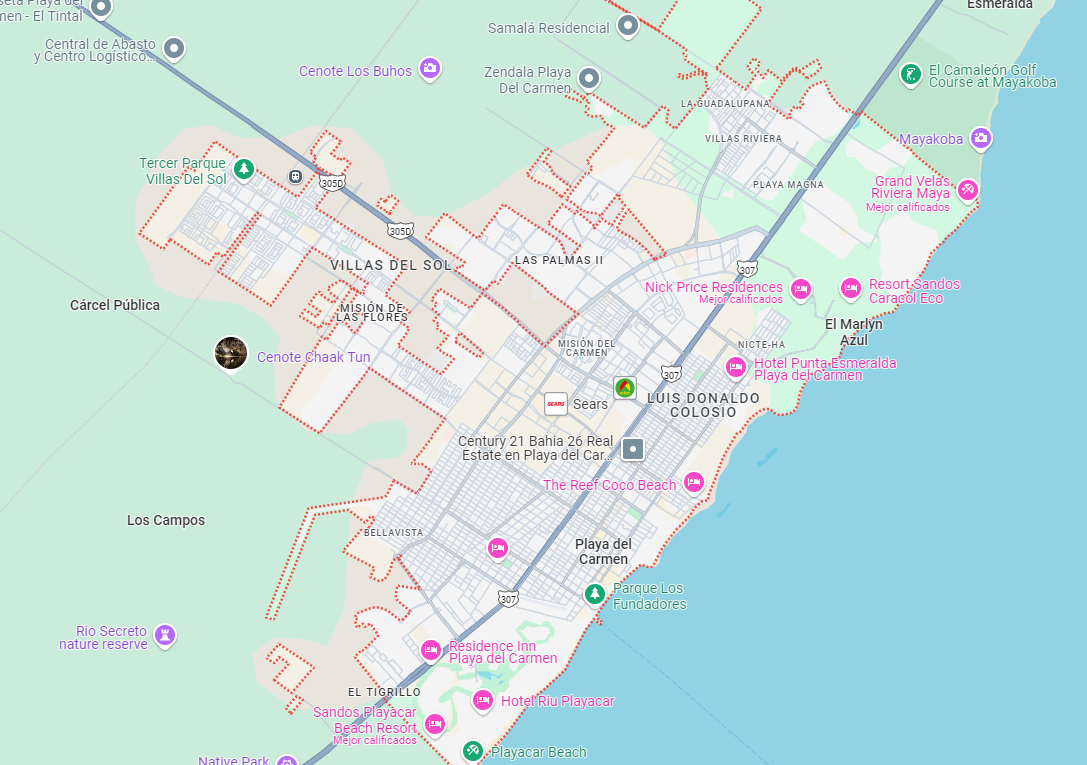The width and height of the screenshot is (1087, 765).
Task: Click the Nick Price Residences label
Action: (x=713, y=287)
